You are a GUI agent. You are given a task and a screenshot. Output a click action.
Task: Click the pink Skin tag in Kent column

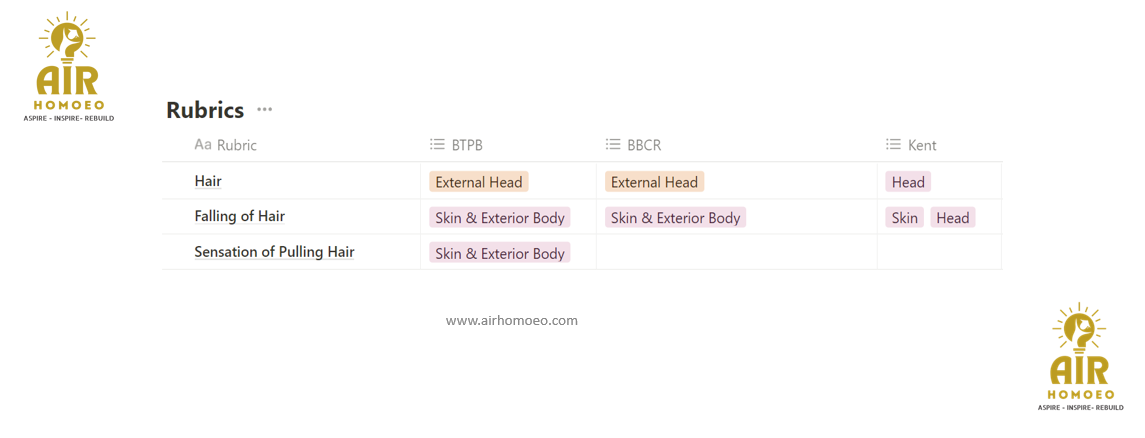click(905, 218)
